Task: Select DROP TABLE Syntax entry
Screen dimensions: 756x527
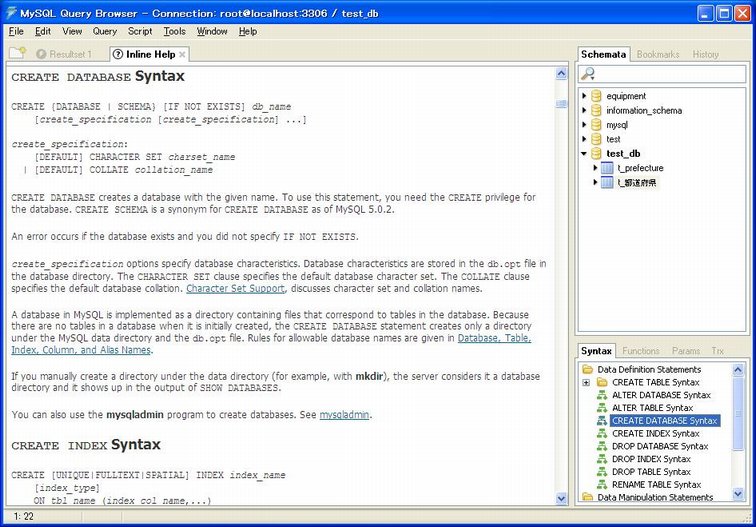Action: coord(651,472)
